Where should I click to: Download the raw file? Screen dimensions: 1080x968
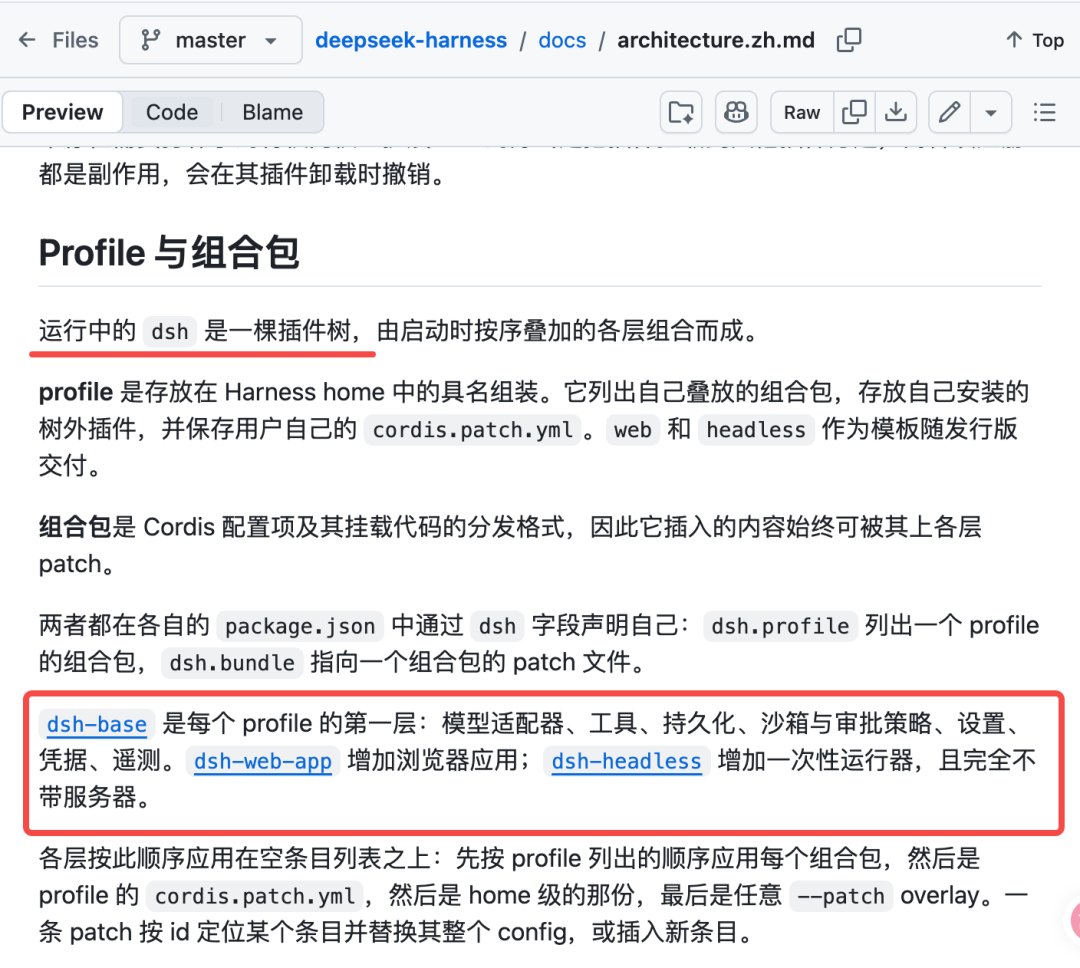895,112
